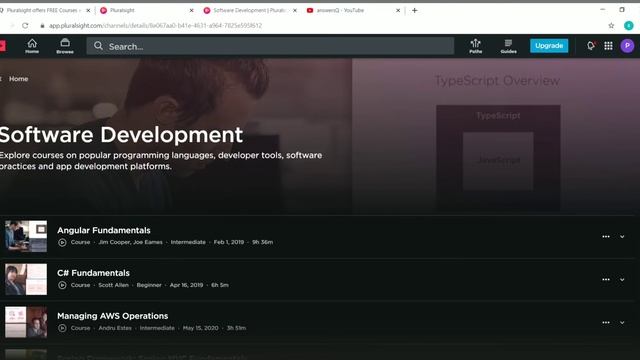Click author Scott Allen

click(113, 285)
